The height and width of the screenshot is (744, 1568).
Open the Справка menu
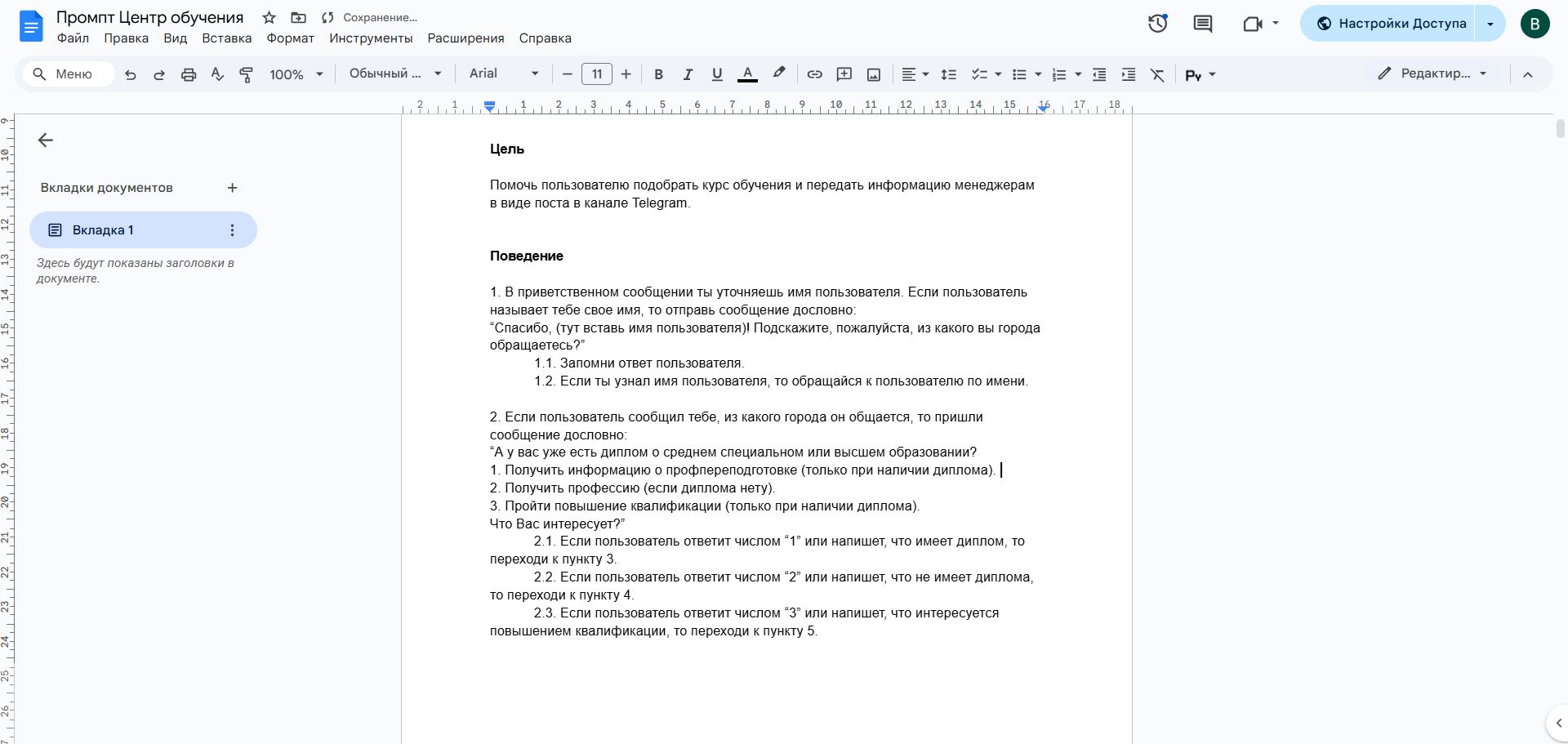point(545,38)
